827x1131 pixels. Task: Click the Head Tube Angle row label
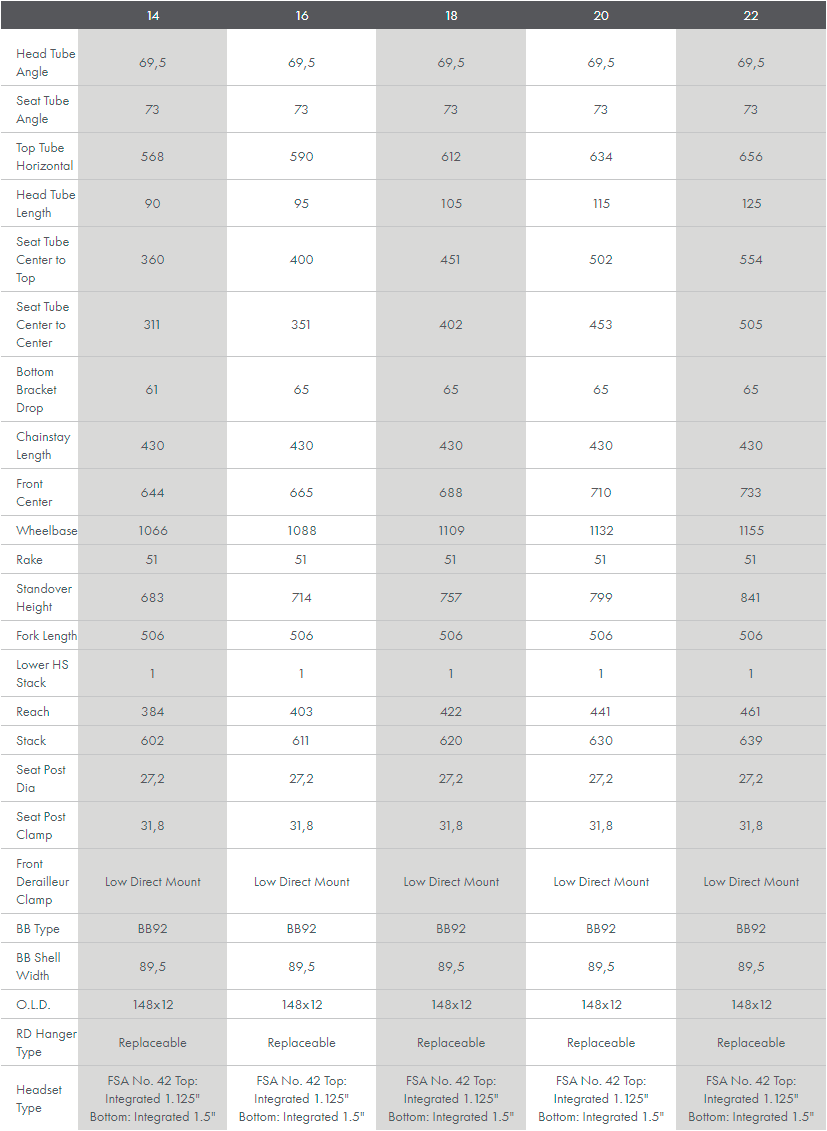pos(45,63)
